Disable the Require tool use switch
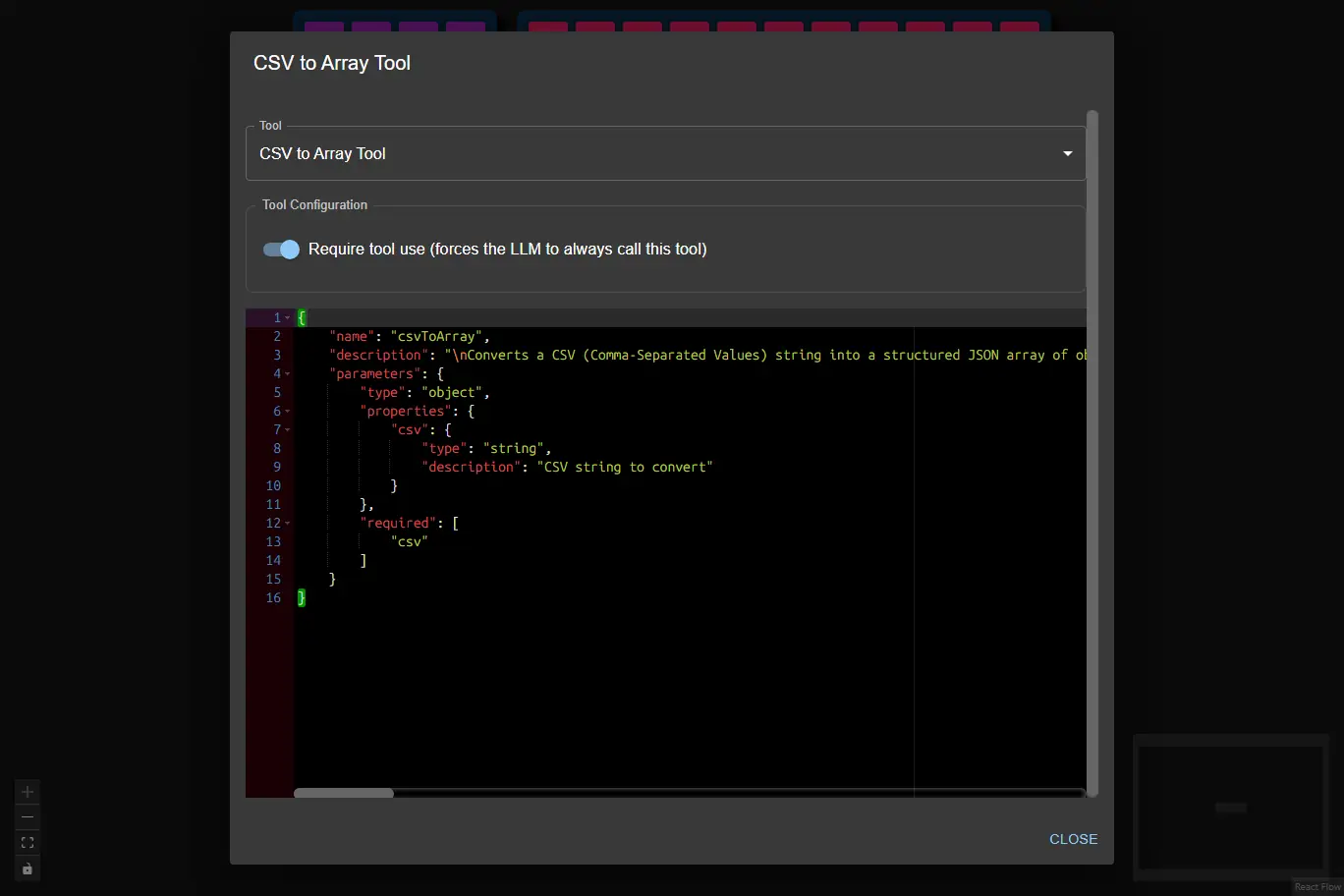This screenshot has height=896, width=1344. pyautogui.click(x=280, y=250)
